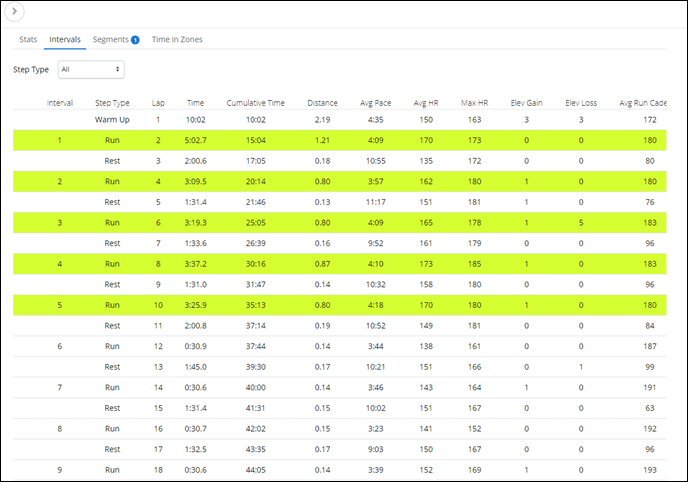Click the lap 6 time 3:19.3
This screenshot has height=482, width=688.
pyautogui.click(x=195, y=223)
